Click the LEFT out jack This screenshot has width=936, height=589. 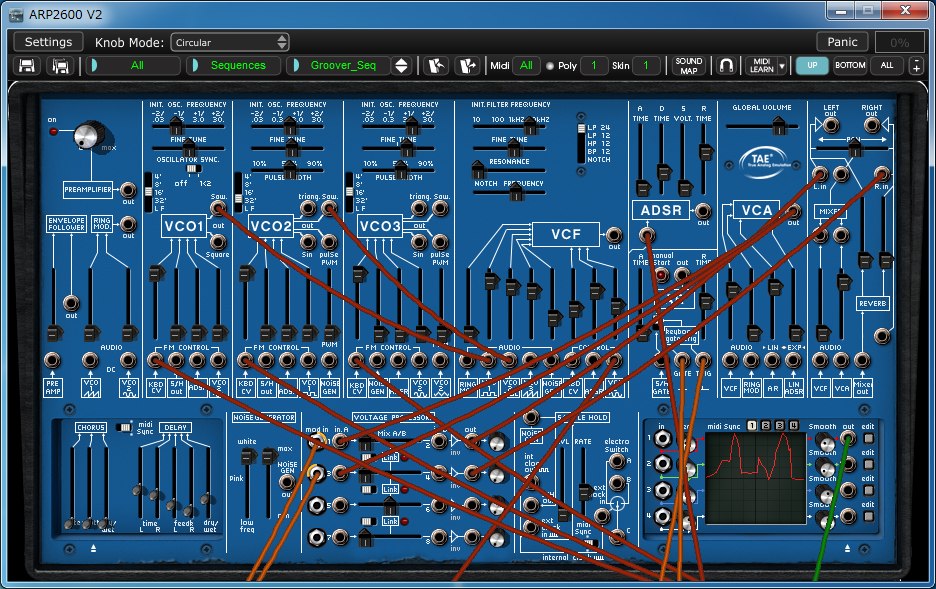coord(831,125)
